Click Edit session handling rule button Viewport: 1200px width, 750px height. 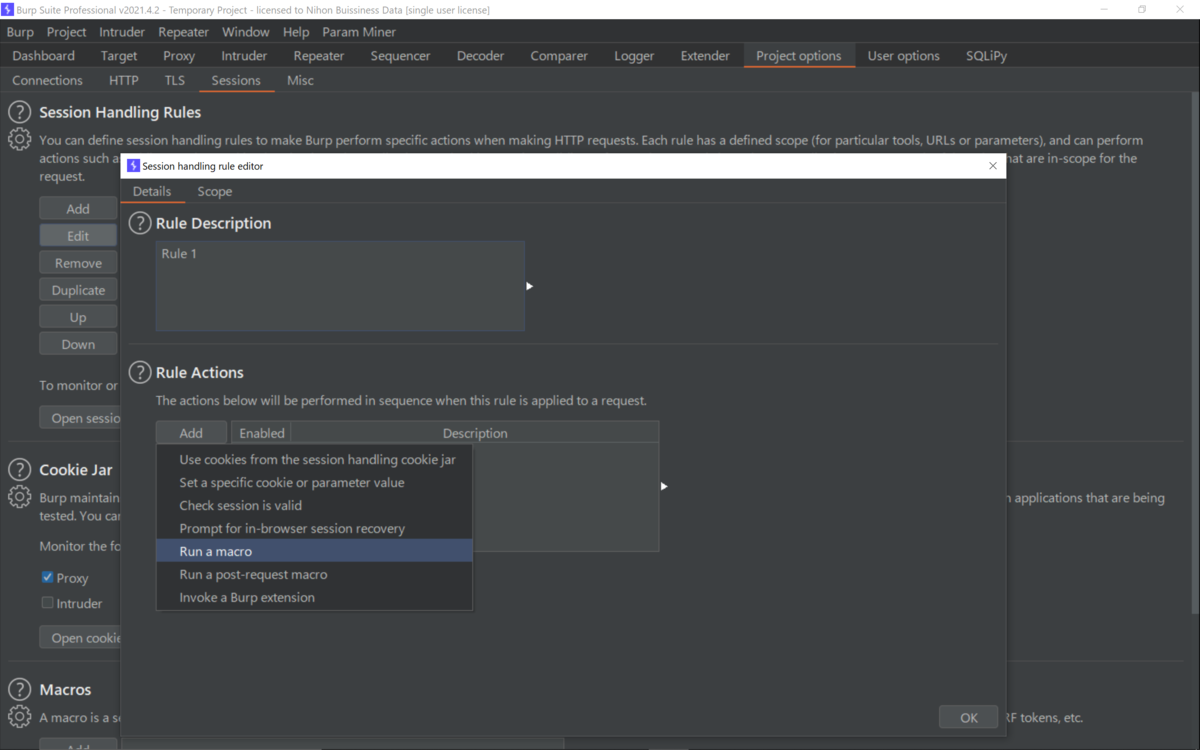78,236
